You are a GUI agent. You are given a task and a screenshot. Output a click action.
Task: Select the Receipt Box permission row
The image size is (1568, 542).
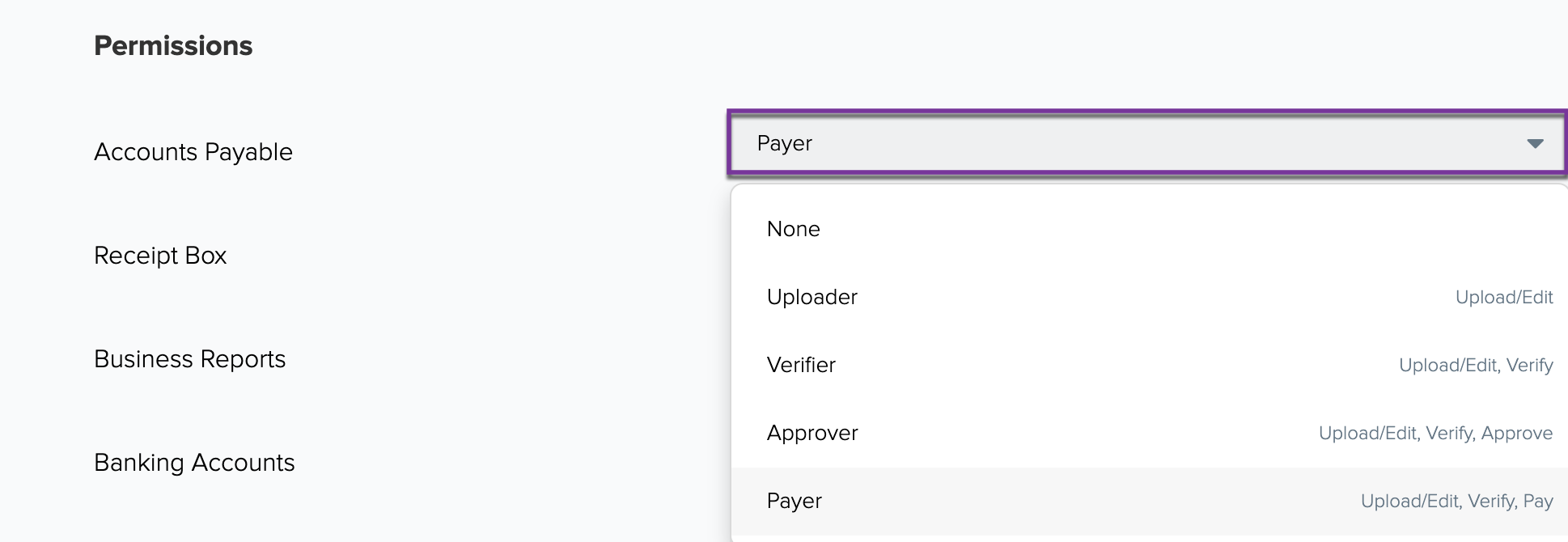[159, 256]
